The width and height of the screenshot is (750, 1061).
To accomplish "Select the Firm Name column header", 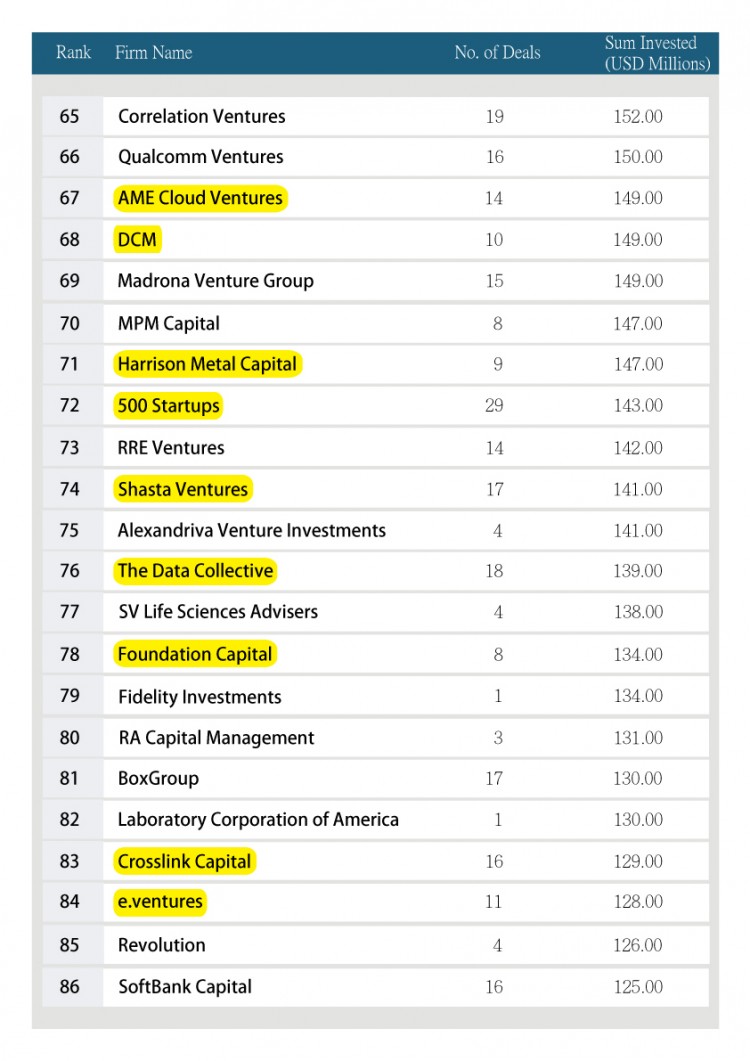I will click(153, 53).
